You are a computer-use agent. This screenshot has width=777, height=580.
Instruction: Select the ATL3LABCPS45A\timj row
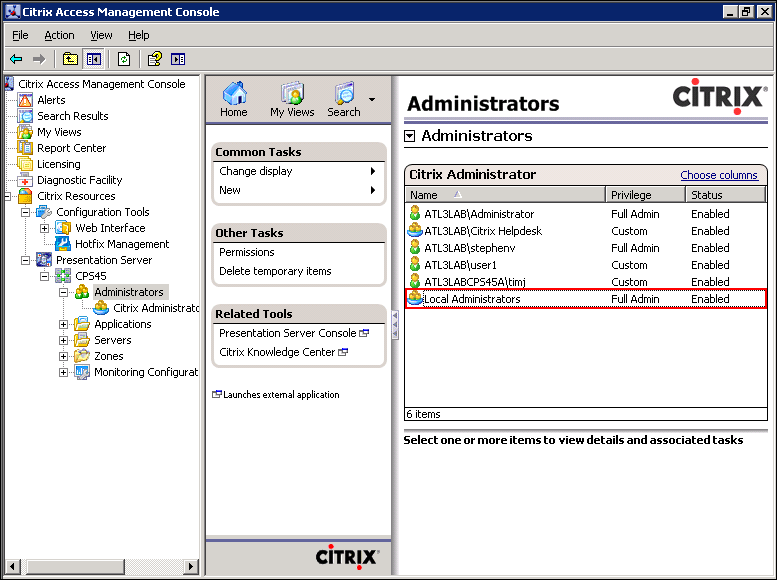[x=586, y=282]
